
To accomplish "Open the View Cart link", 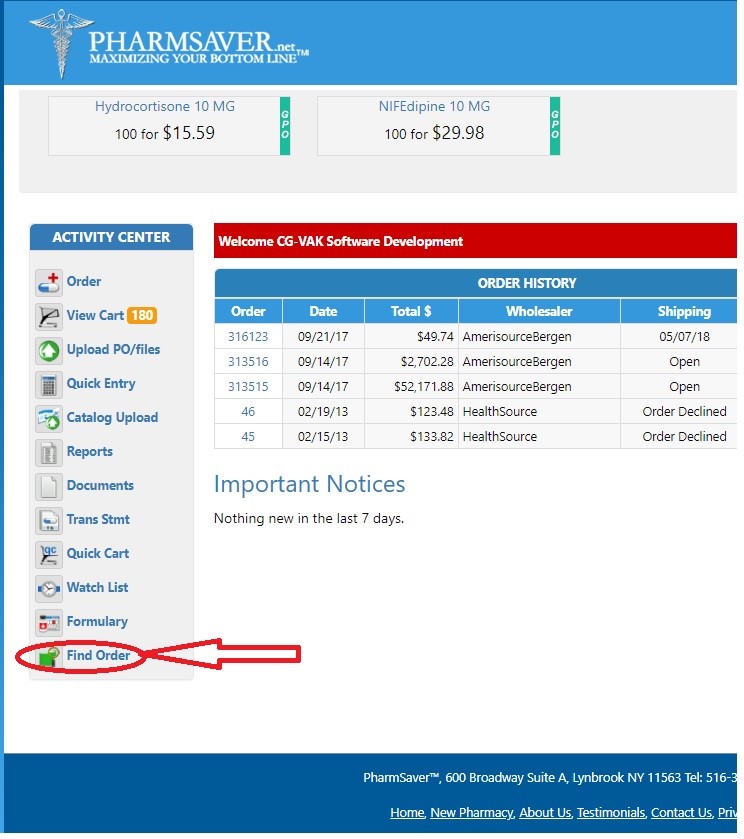I will tap(95, 315).
